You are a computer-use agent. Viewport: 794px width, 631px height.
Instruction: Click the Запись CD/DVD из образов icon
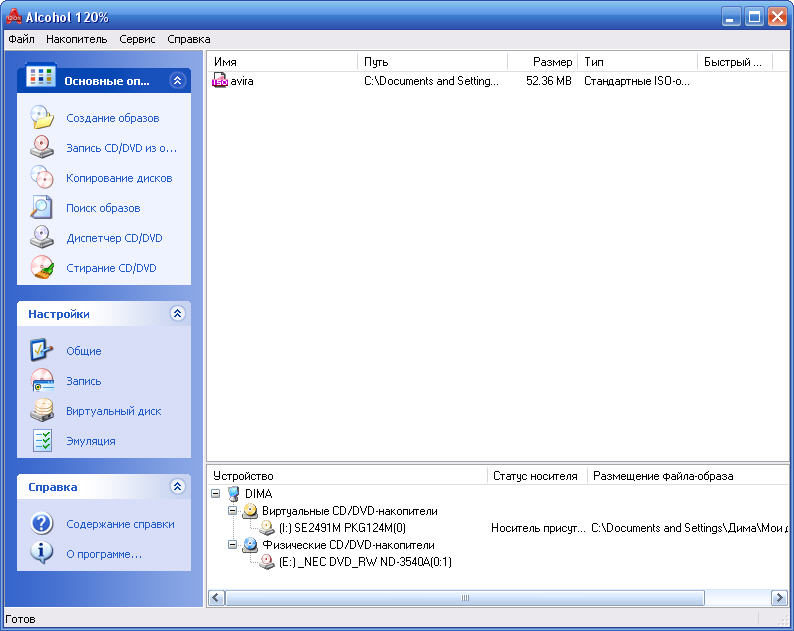point(42,147)
